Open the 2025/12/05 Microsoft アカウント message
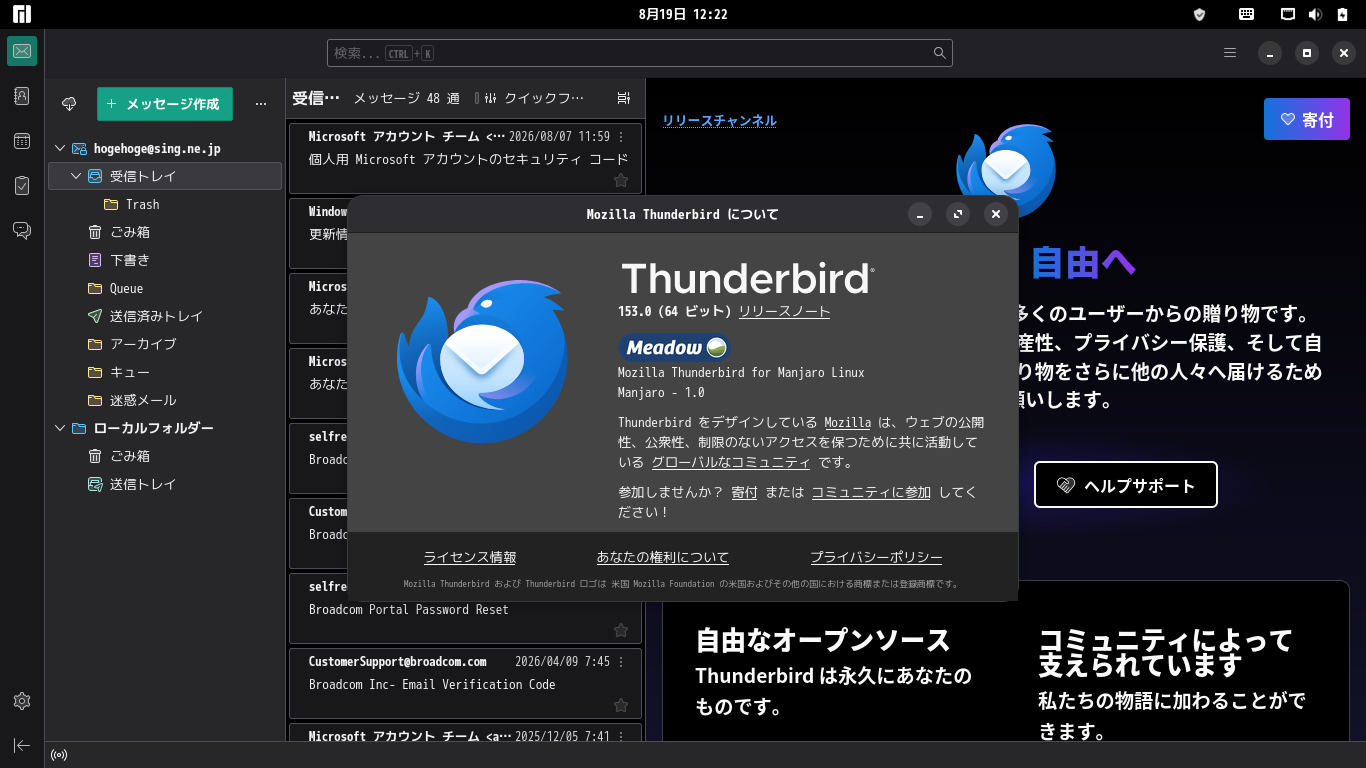This screenshot has width=1366, height=768. click(465, 734)
